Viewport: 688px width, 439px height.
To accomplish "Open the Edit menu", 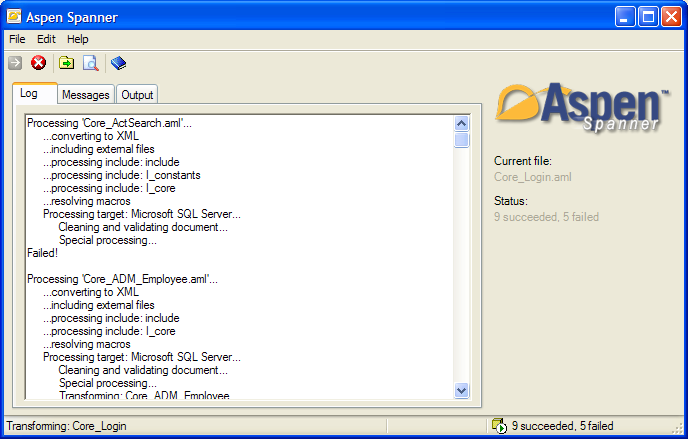I will coord(46,39).
